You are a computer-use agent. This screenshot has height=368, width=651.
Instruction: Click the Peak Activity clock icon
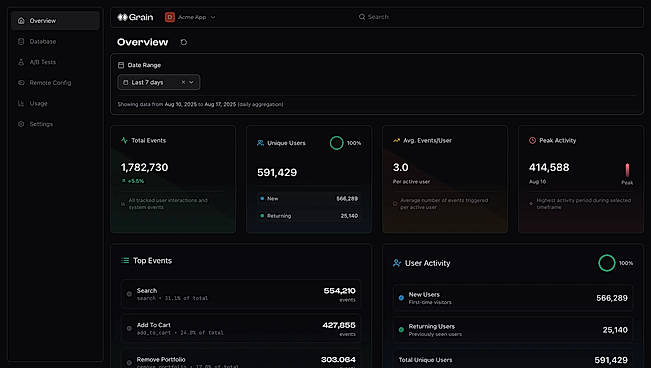(x=532, y=140)
